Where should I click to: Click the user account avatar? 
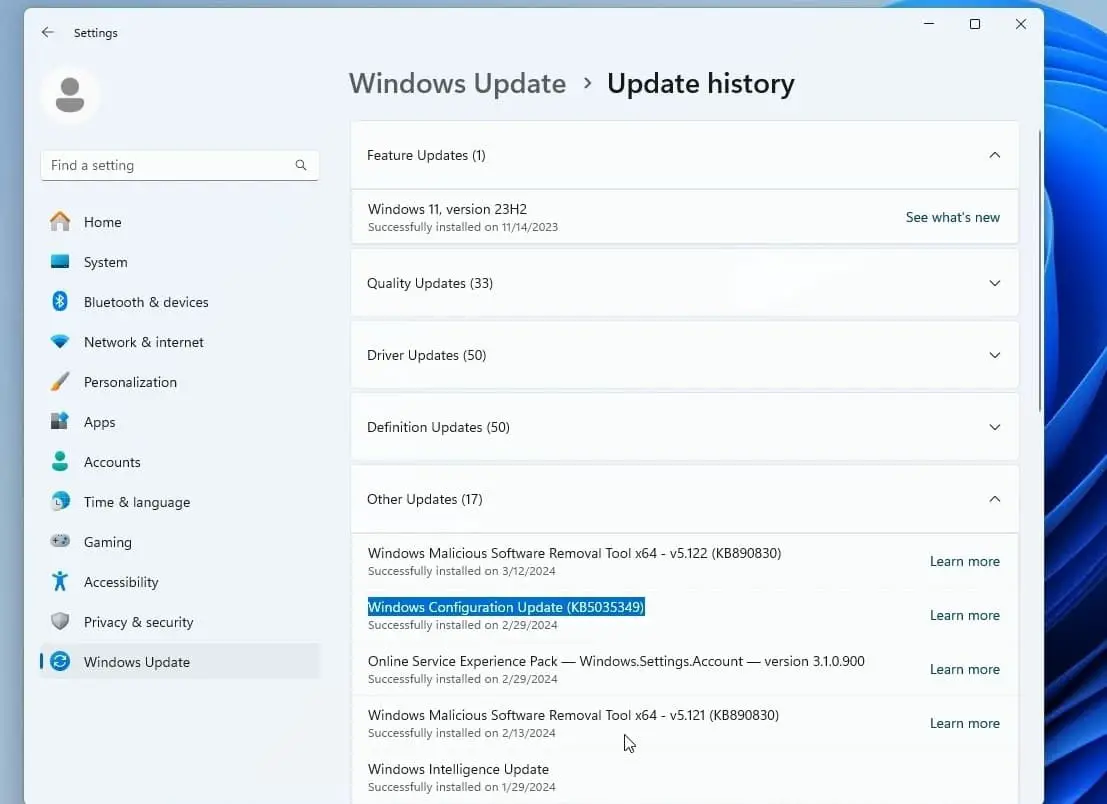point(70,93)
